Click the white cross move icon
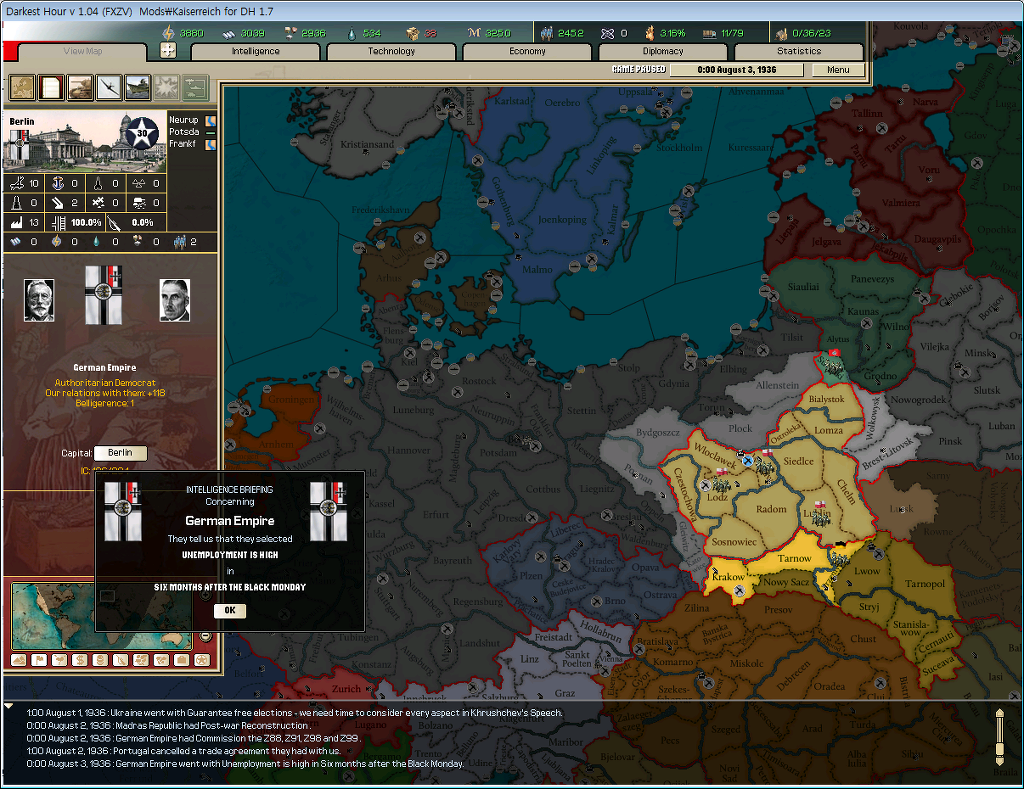The width and height of the screenshot is (1024, 789). pos(168,50)
